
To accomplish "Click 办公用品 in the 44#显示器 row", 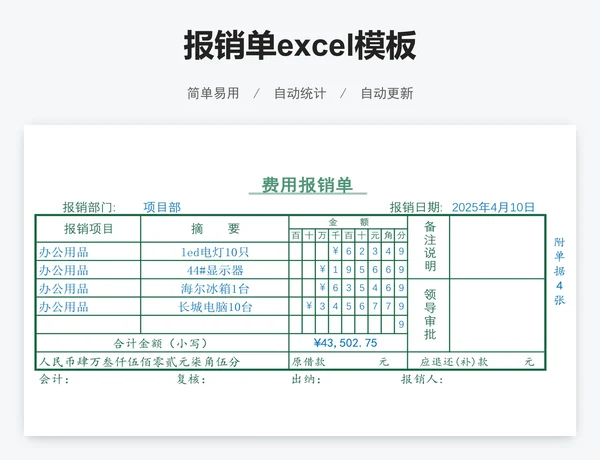I will tap(64, 271).
